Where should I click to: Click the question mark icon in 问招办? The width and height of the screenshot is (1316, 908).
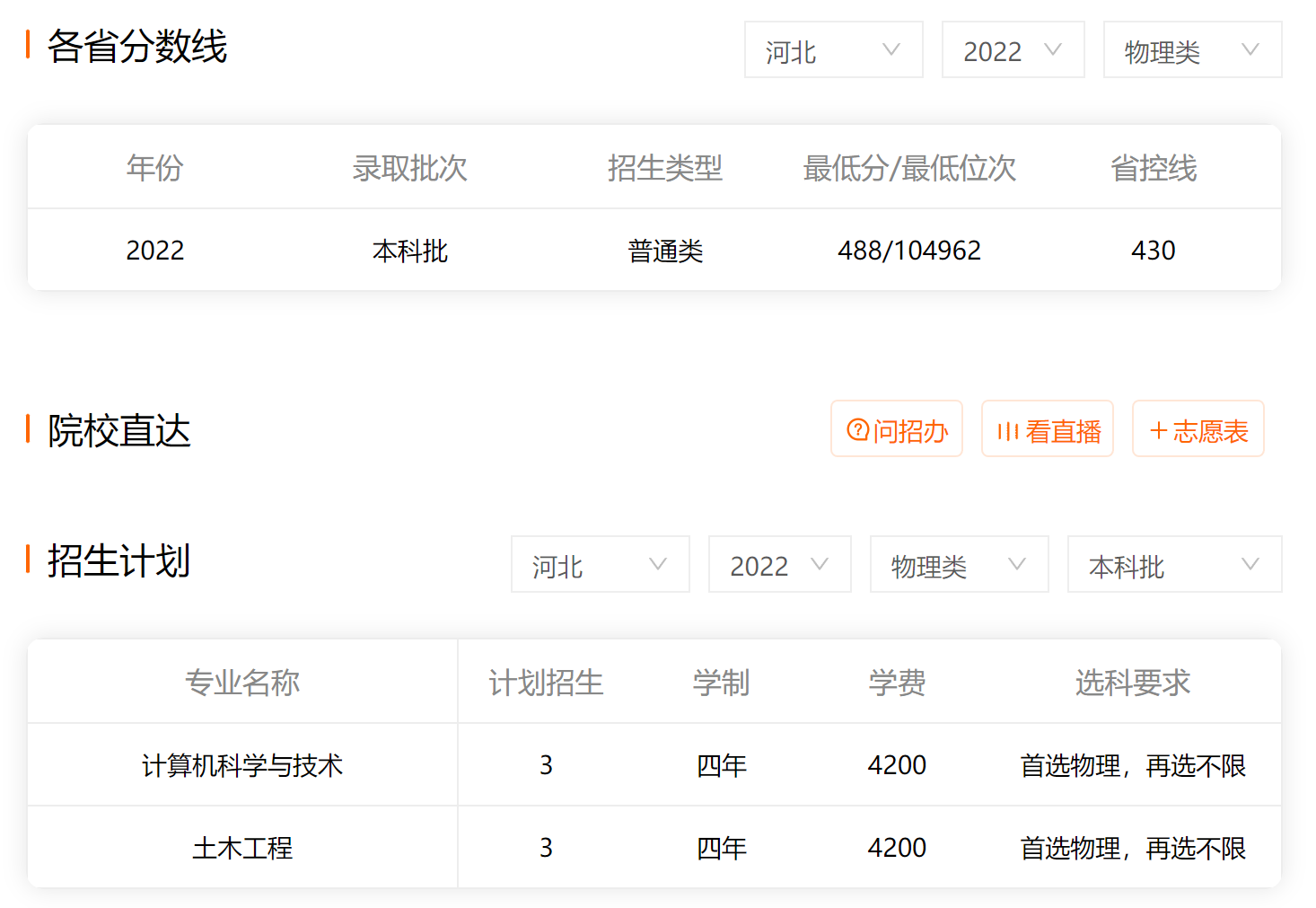857,430
